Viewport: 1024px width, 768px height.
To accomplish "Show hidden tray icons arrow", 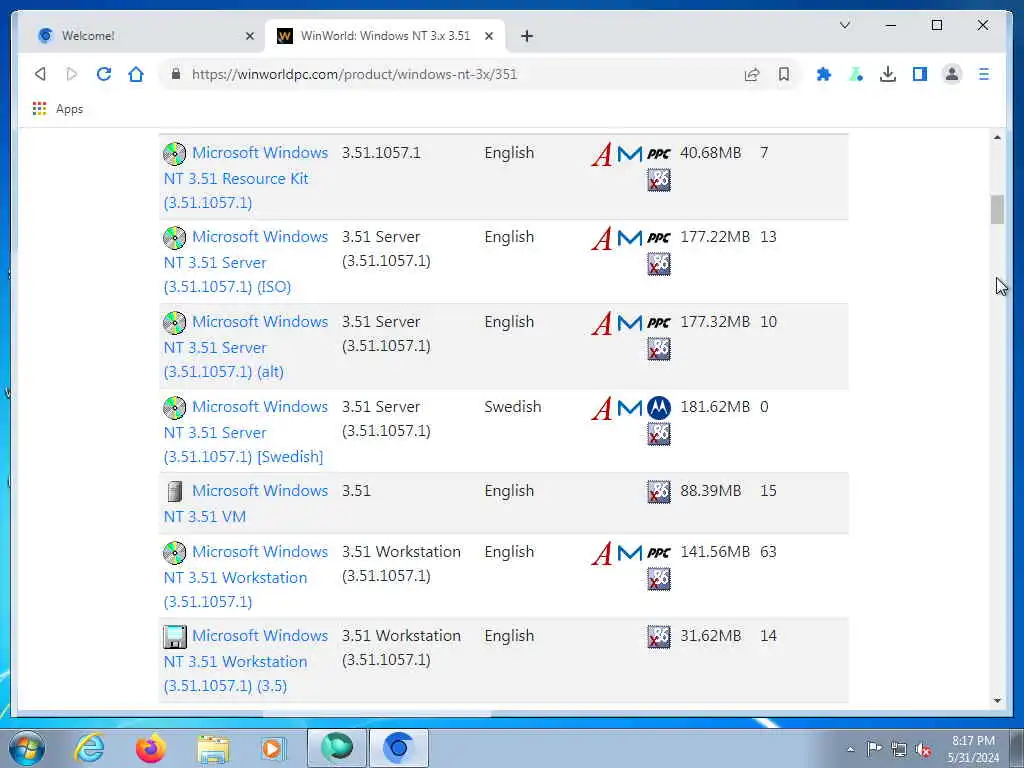I will [850, 749].
